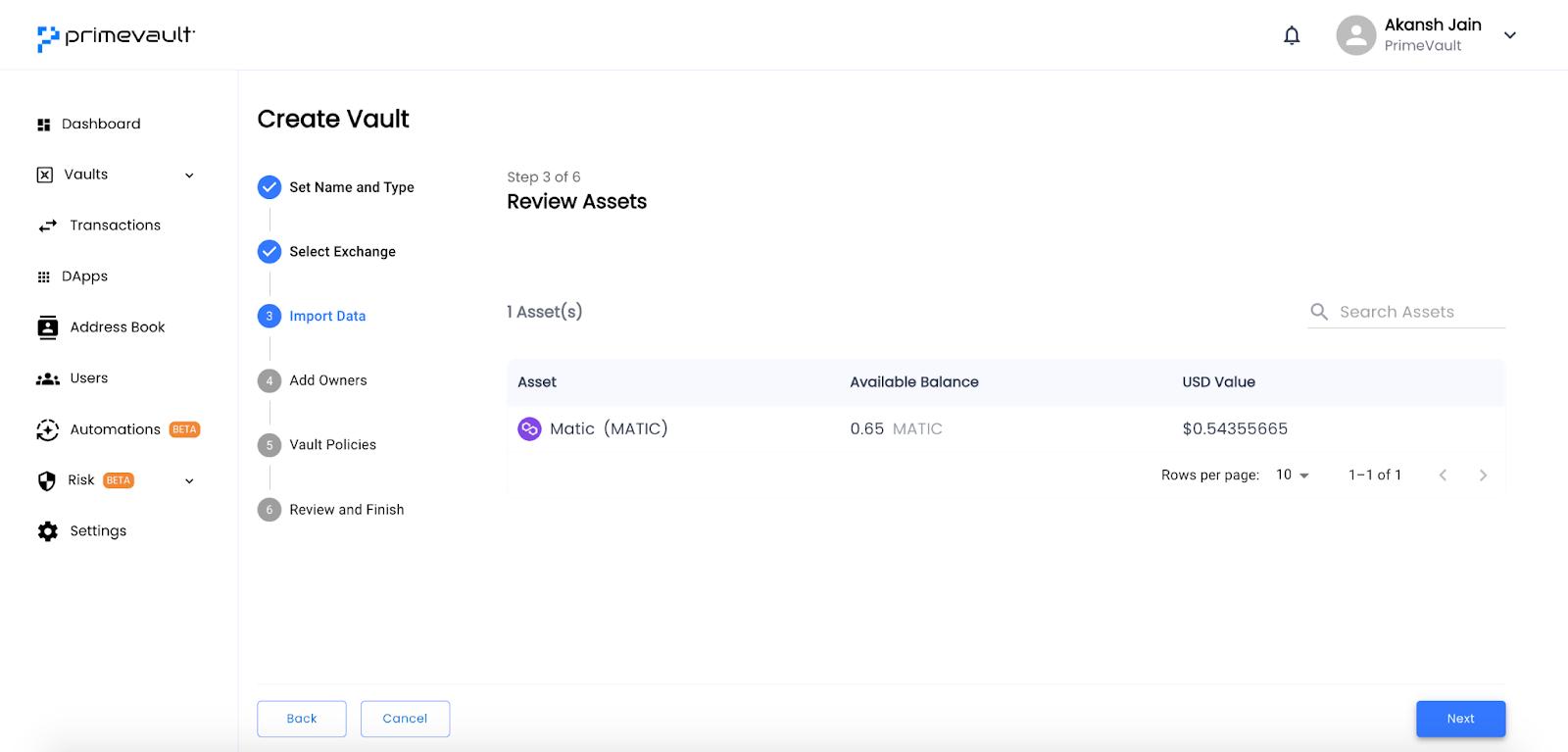Click the Next button
The width and height of the screenshot is (1568, 752).
click(1460, 719)
